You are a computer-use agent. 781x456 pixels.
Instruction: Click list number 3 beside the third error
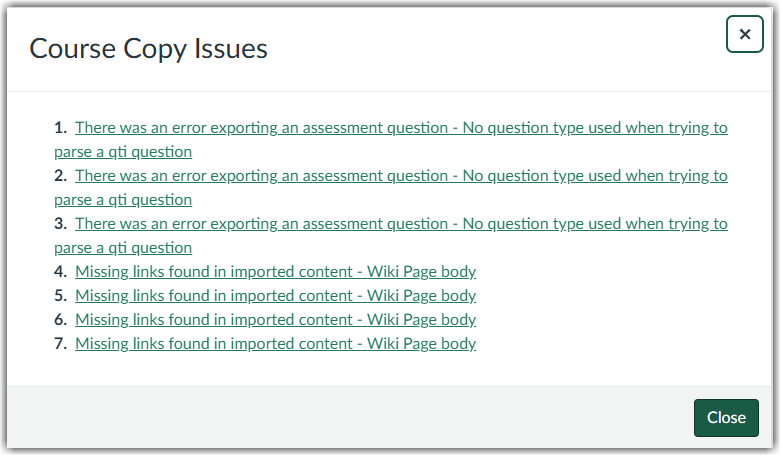(x=60, y=224)
